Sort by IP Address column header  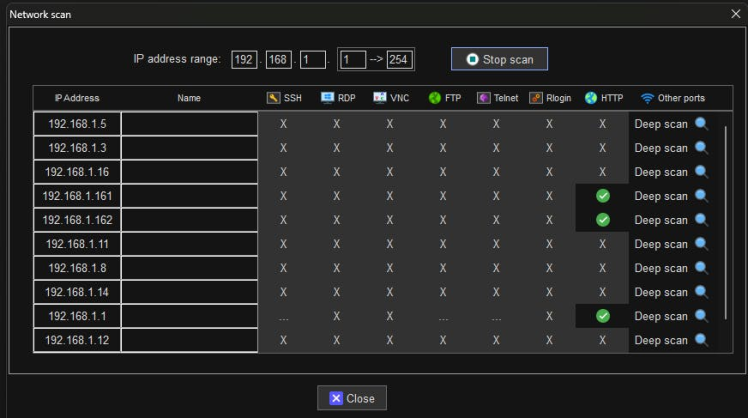coord(77,98)
